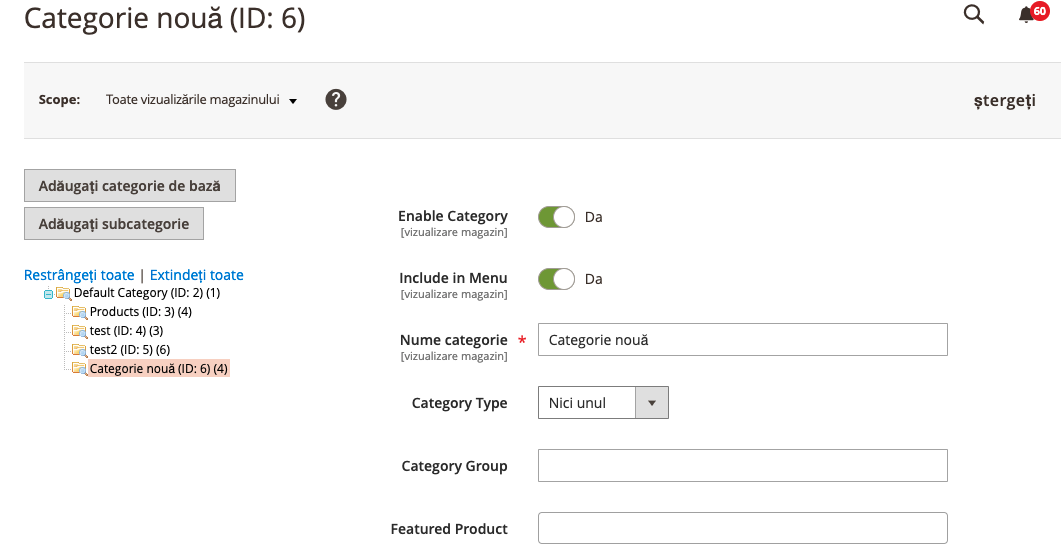Screen dimensions: 1061x559
Task: Select Default Category (ID: 2) in tree
Action: [x=147, y=293]
